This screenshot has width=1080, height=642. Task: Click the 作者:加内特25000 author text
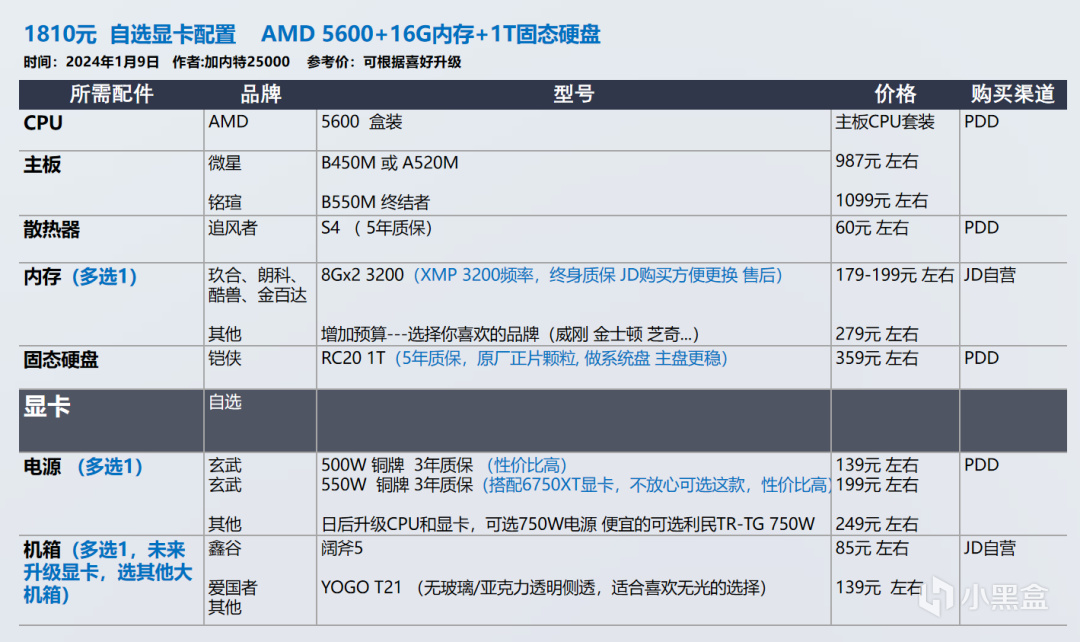pos(230,62)
